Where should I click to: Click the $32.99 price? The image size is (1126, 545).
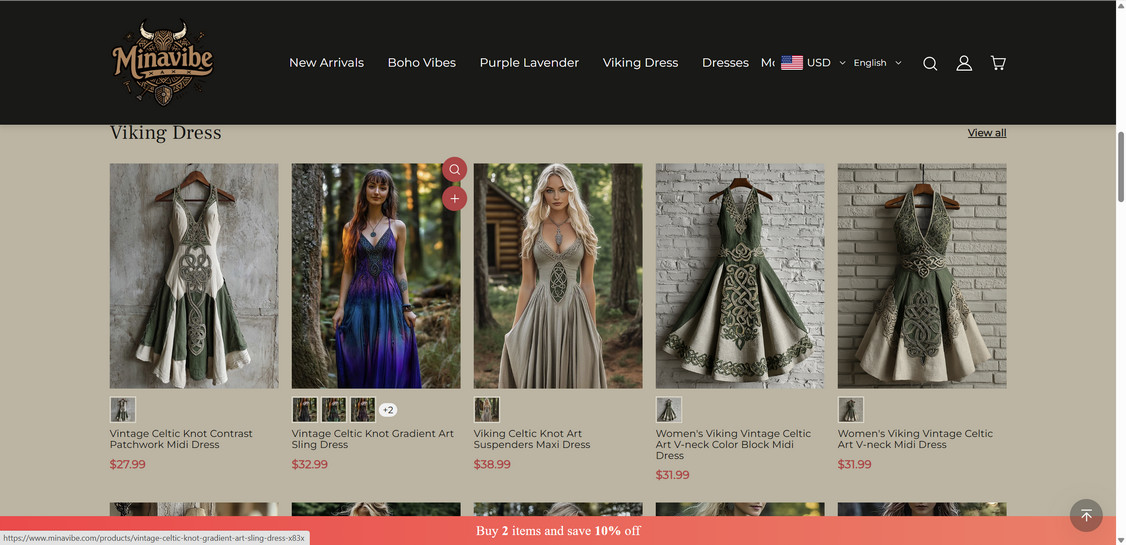(310, 465)
